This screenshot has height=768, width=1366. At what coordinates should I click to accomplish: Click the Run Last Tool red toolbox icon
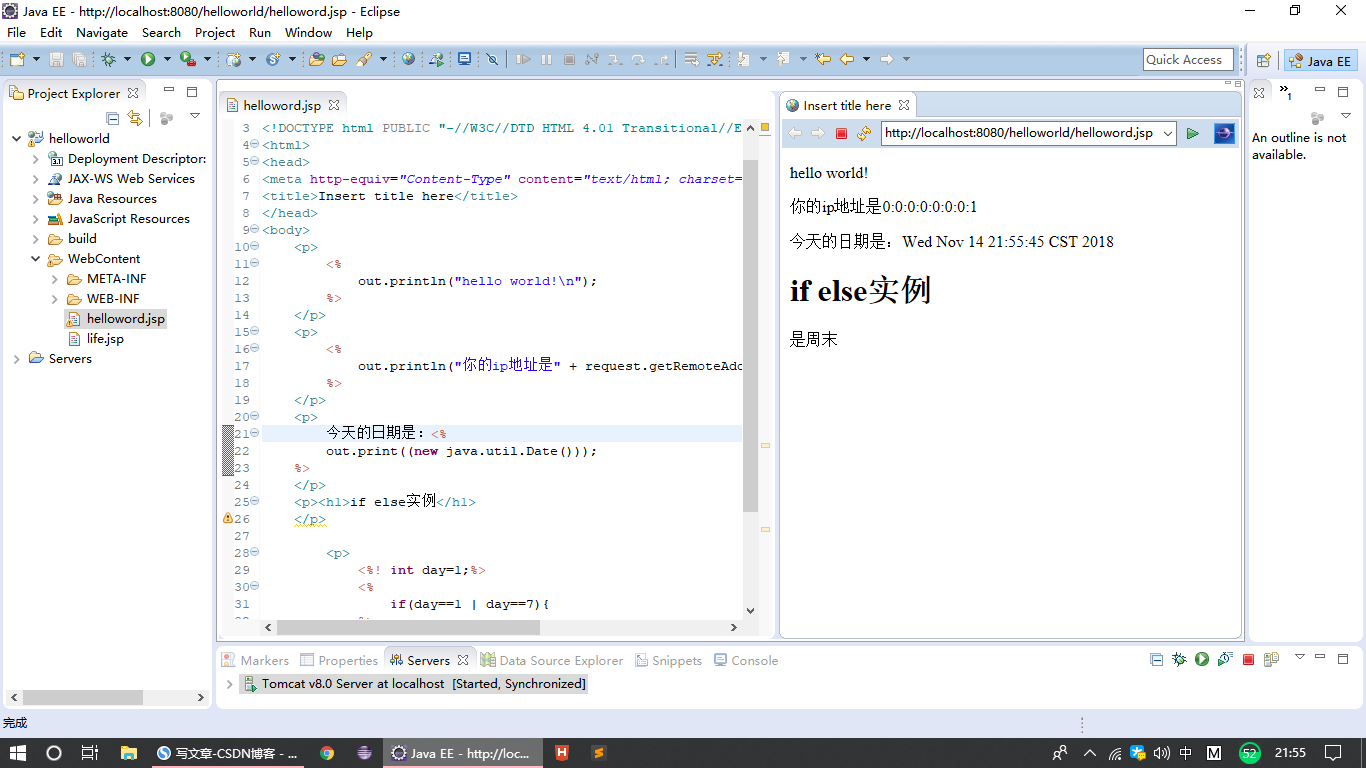pos(187,59)
